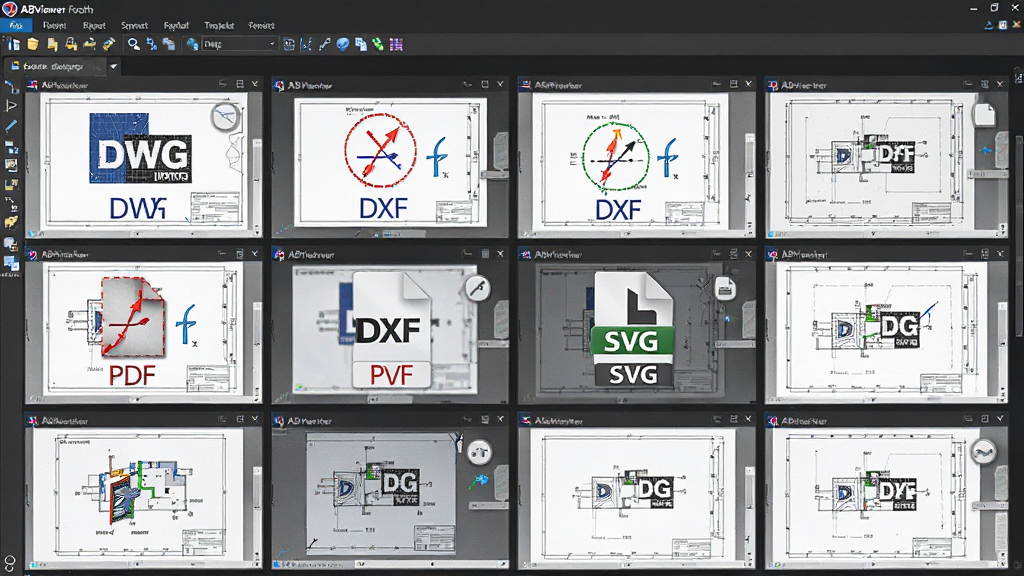
Task: Click the ABViewer logo in title bar
Action: [9, 8]
